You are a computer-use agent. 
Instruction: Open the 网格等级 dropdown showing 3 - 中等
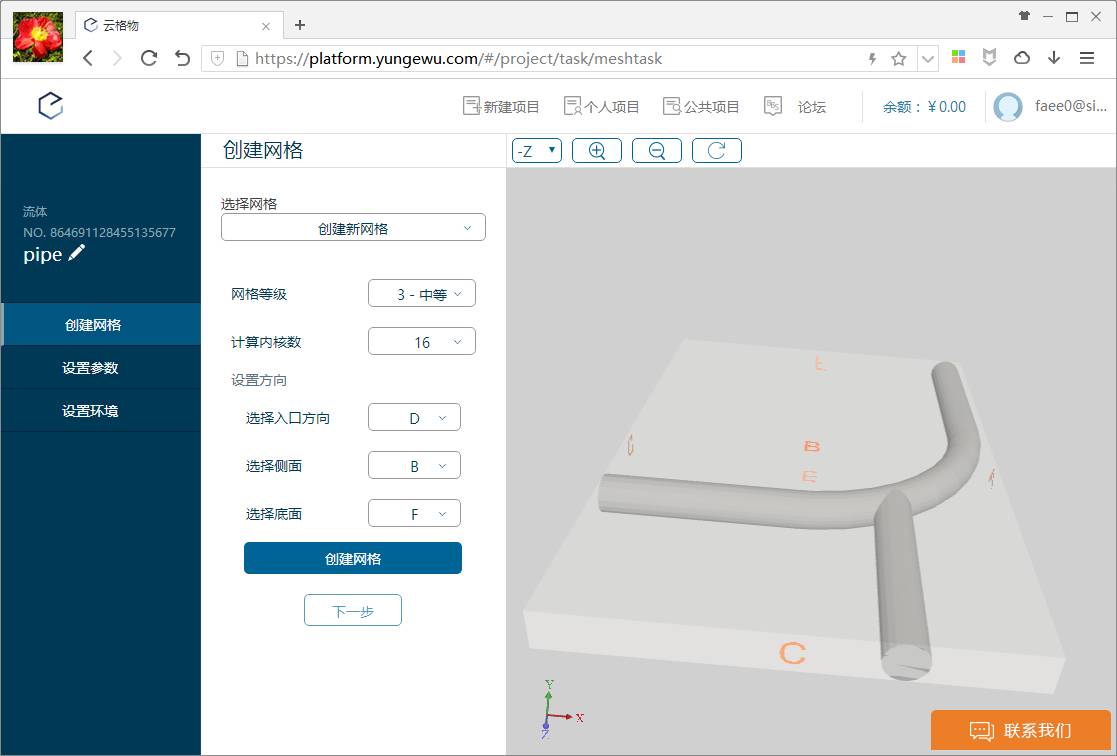point(422,294)
